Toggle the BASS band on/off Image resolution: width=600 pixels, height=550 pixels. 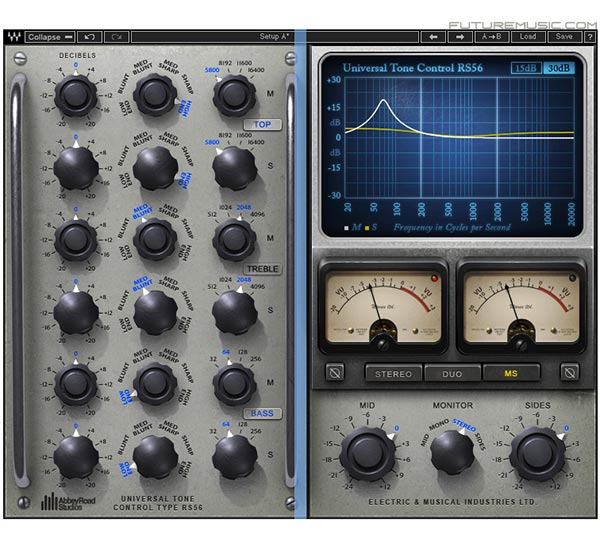click(x=262, y=413)
